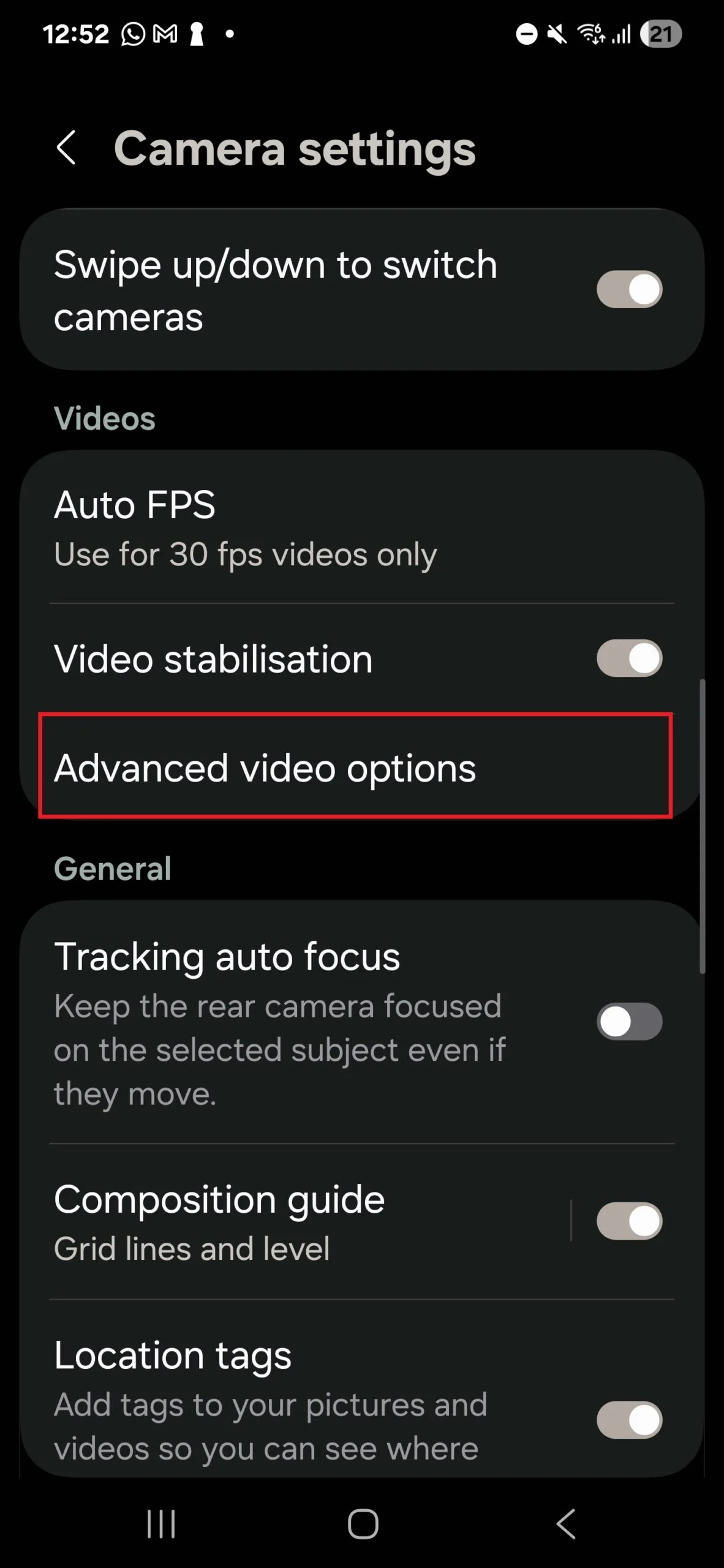Tap the home button in navigation bar
Viewport: 724px width, 1568px height.
[363, 1524]
